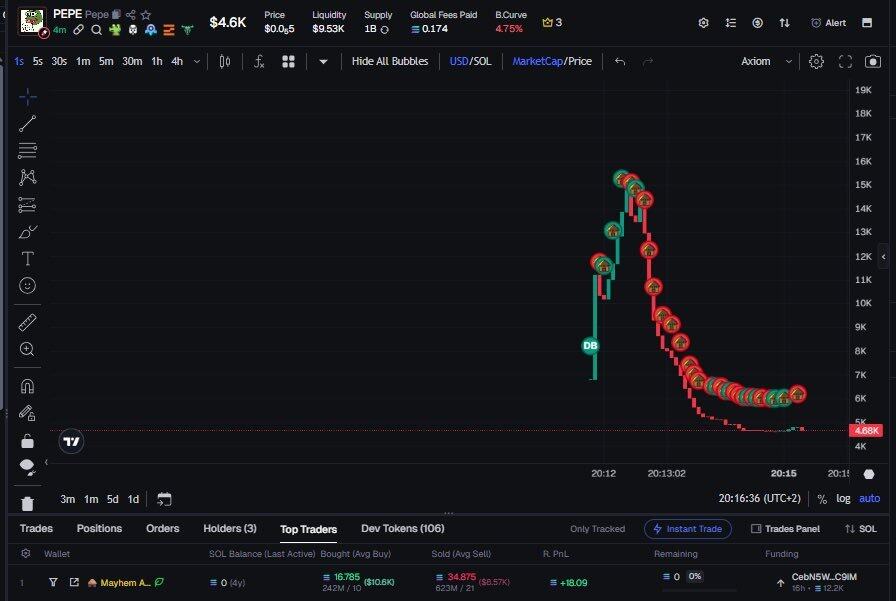896x601 pixels.
Task: Click the zoom in magnifier tool
Action: 27,349
